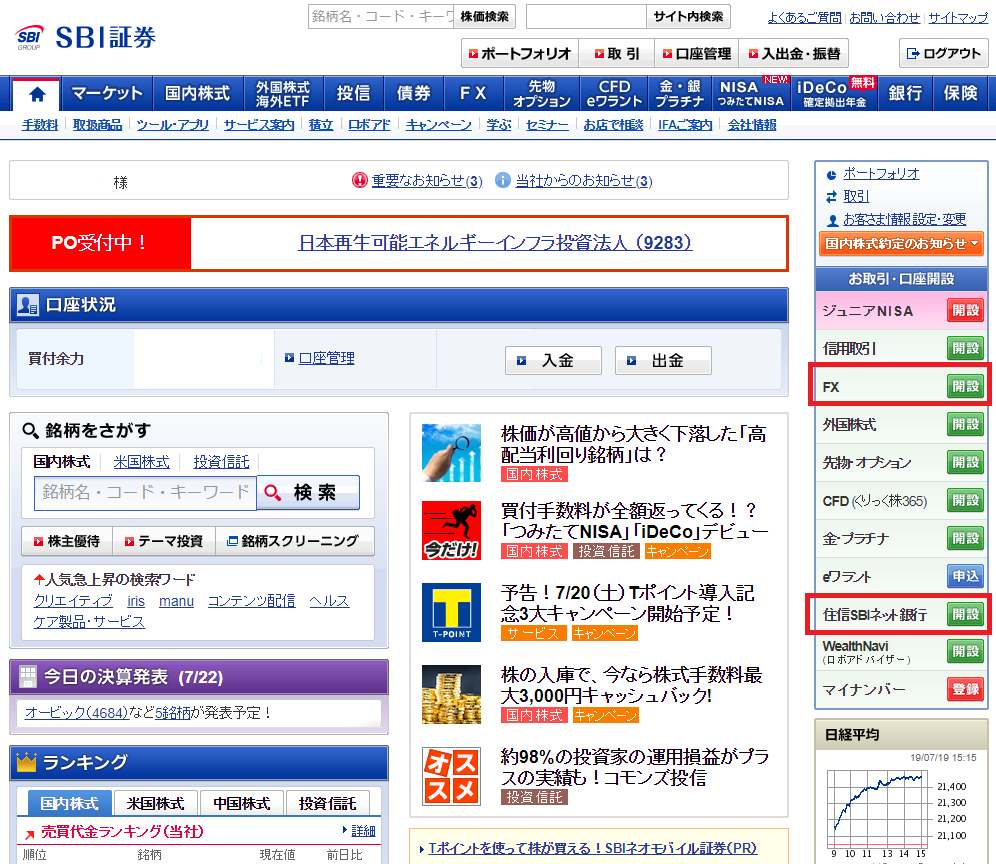Select the 中国株式 ranking tab

click(241, 804)
